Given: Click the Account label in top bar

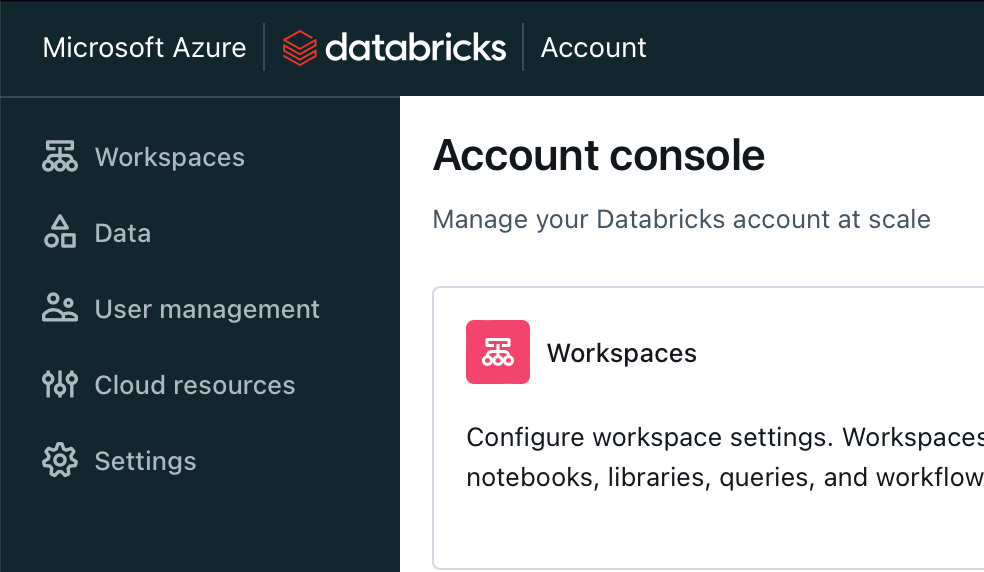Looking at the screenshot, I should click(593, 48).
